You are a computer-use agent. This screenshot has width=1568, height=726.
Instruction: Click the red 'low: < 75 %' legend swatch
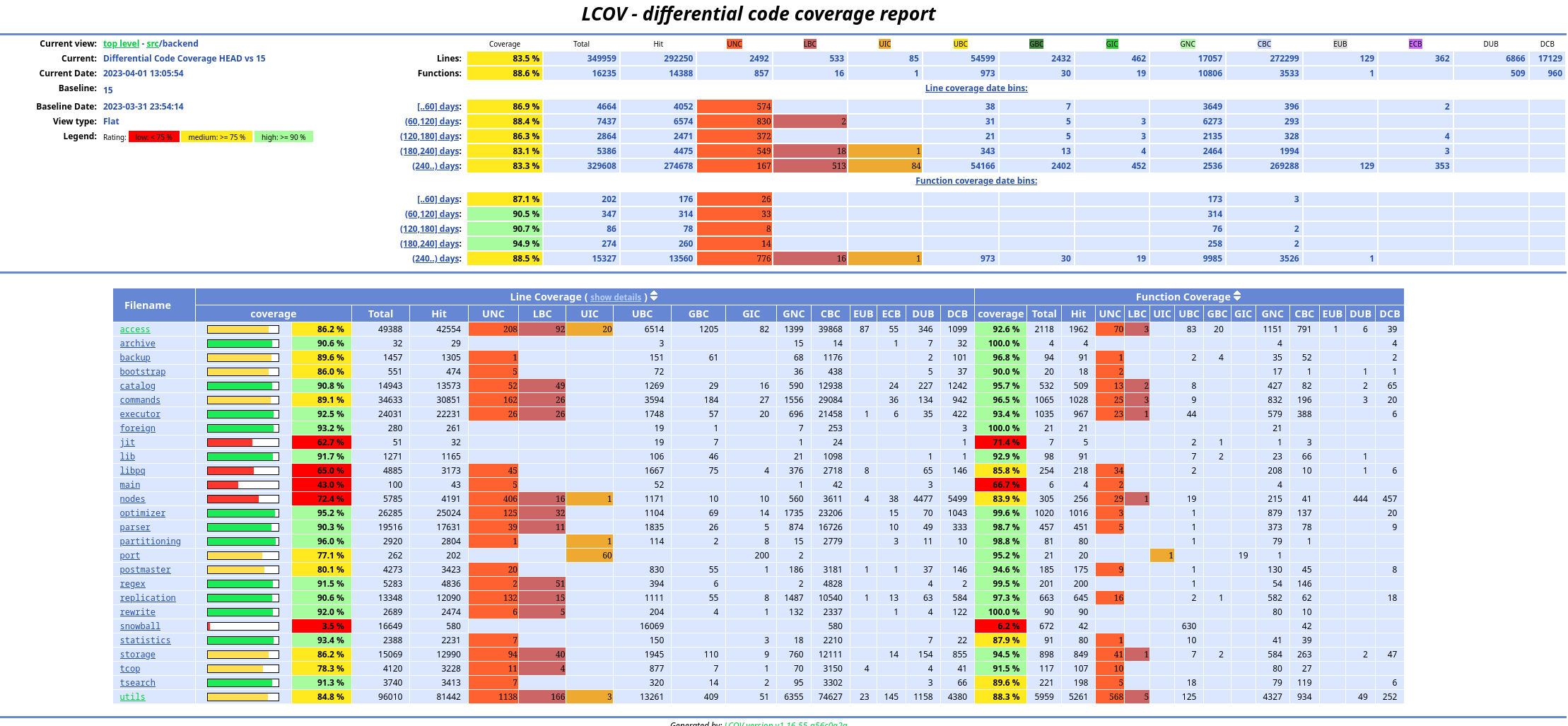click(x=153, y=137)
